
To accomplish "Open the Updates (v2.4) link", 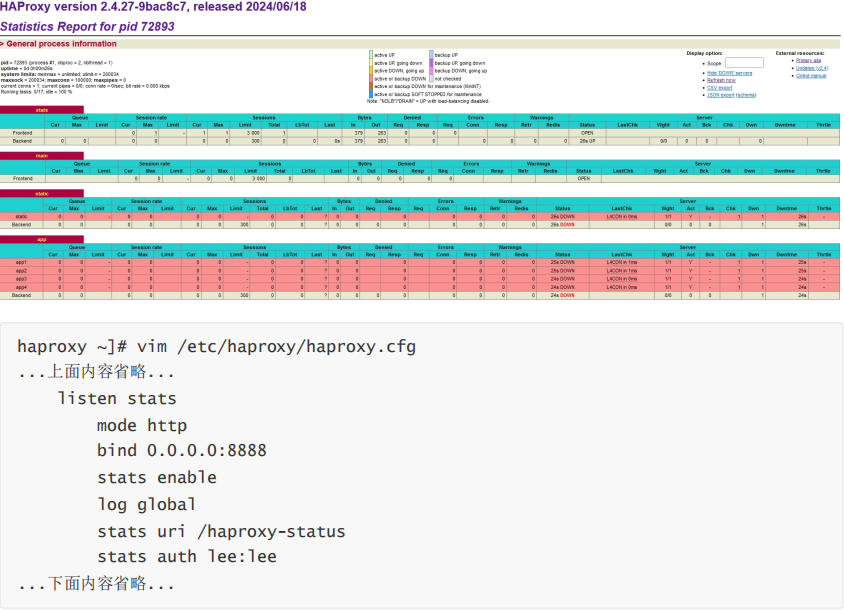I will (812, 68).
